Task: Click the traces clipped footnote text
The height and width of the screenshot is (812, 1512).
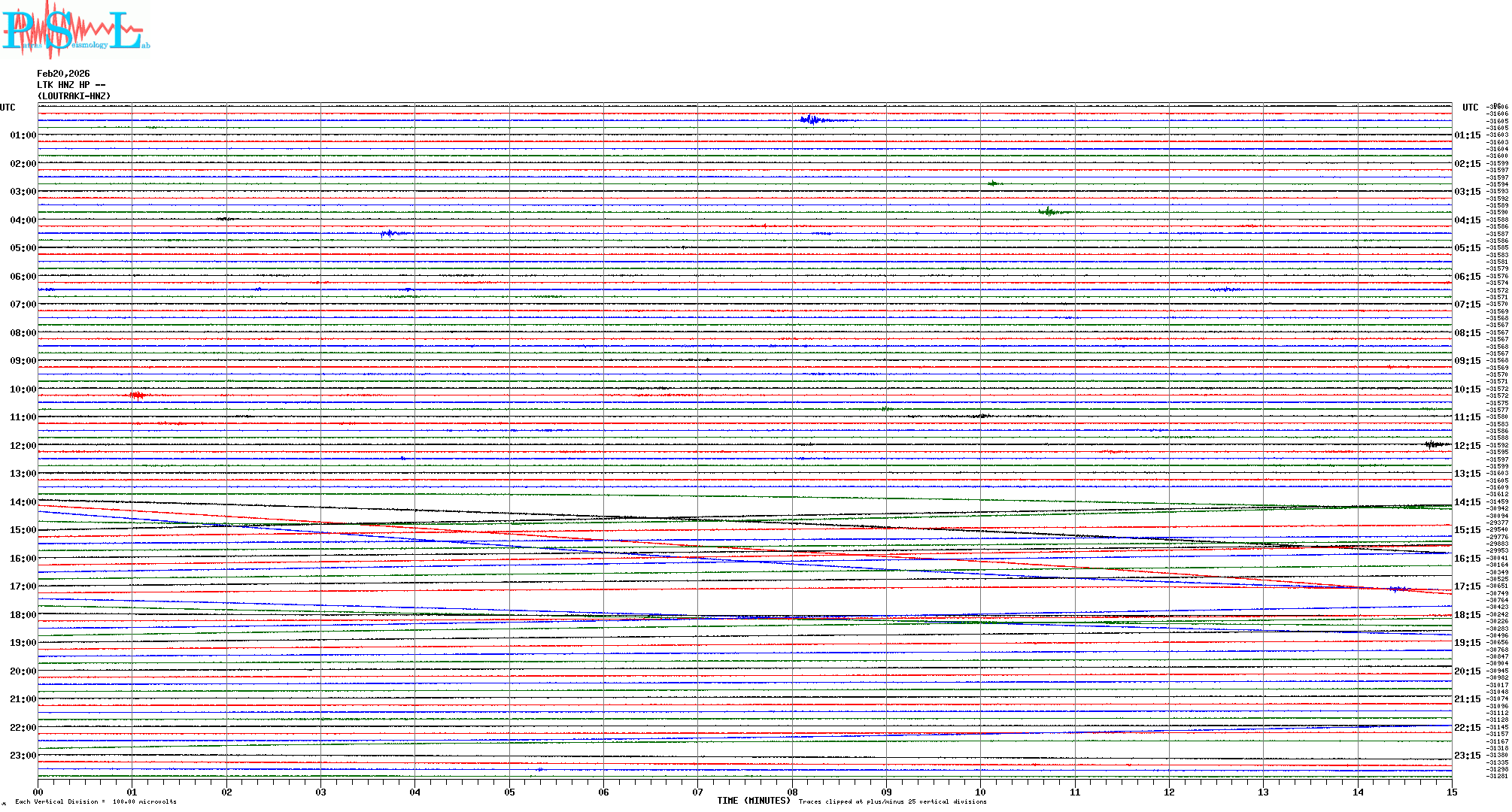Action: (892, 801)
